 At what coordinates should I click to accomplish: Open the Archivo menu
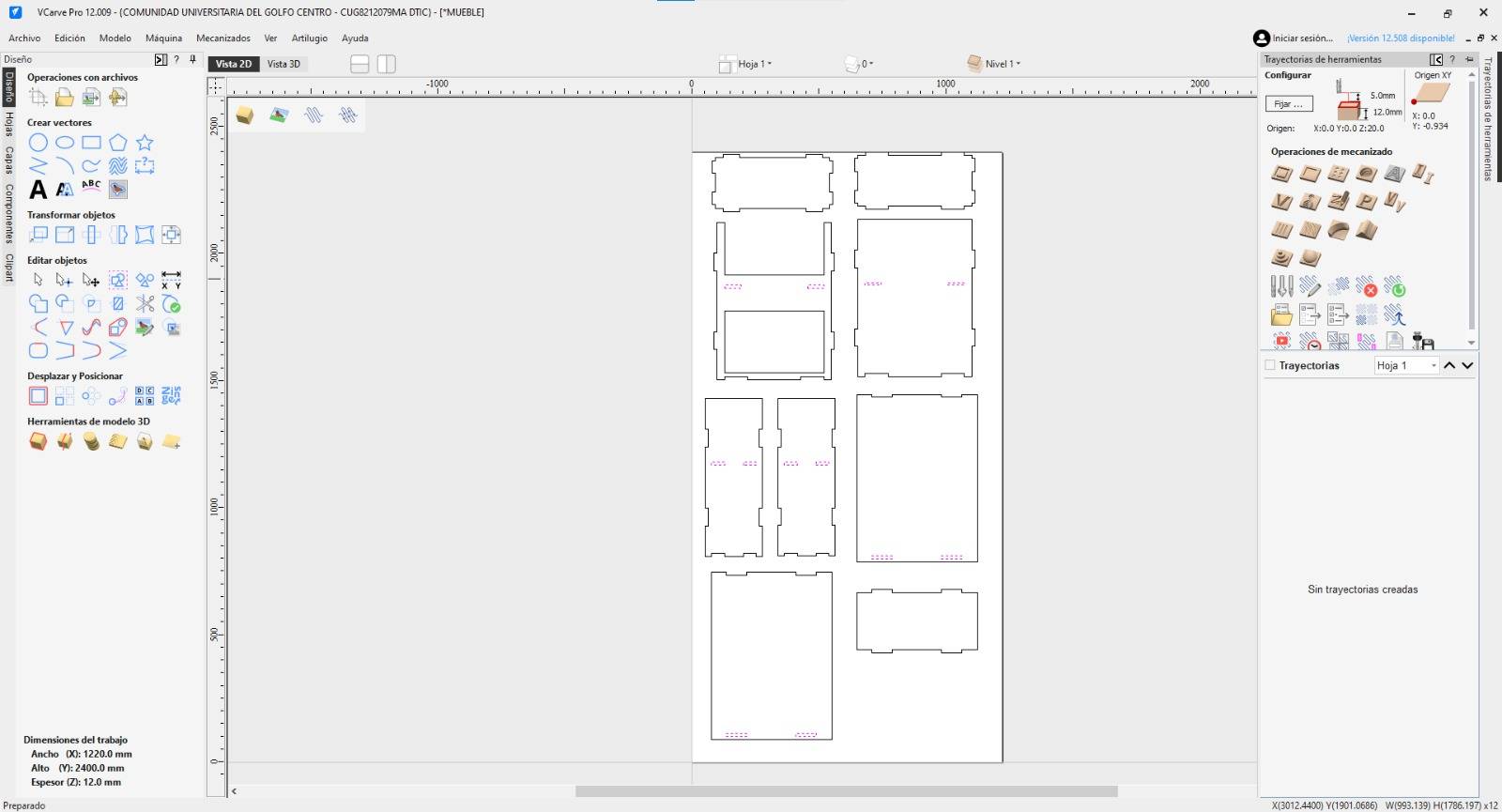click(x=24, y=38)
